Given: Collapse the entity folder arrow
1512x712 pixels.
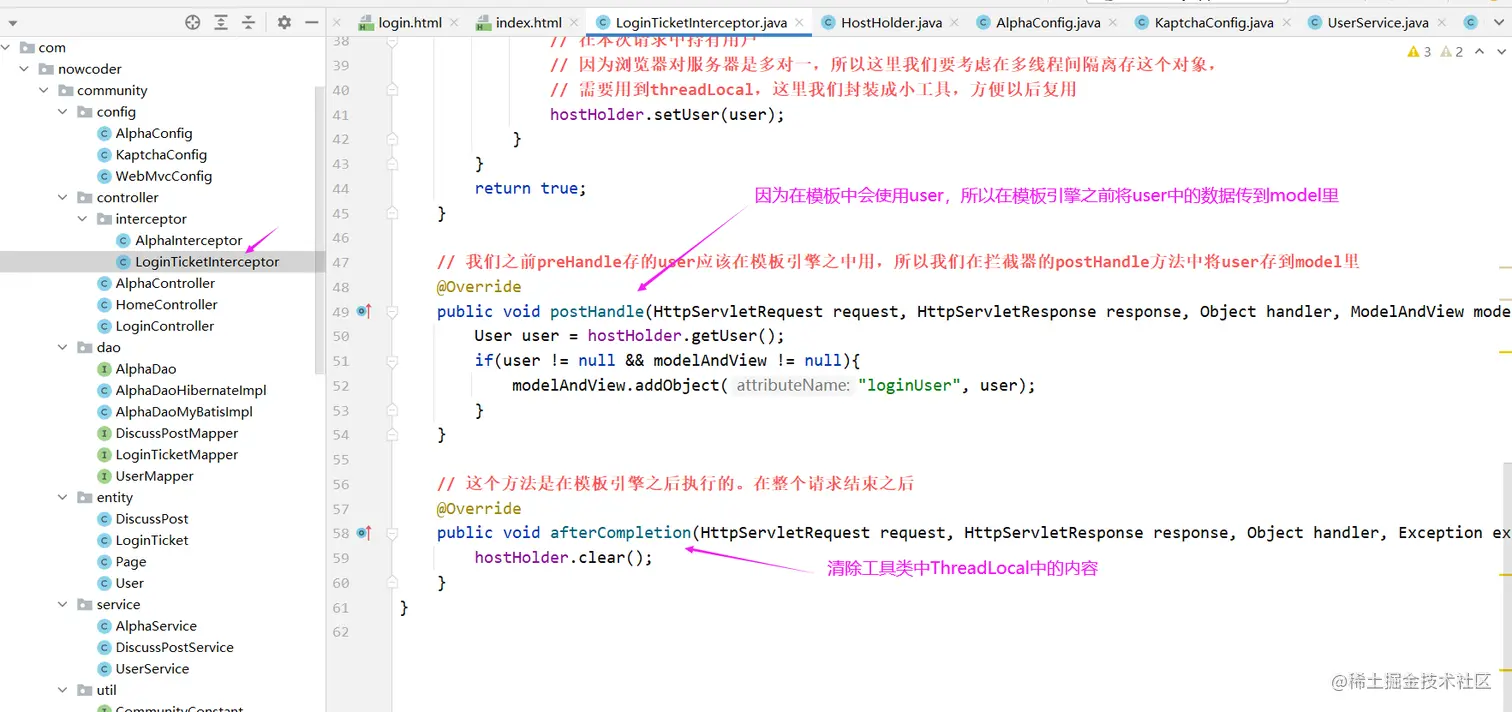Looking at the screenshot, I should tap(63, 497).
